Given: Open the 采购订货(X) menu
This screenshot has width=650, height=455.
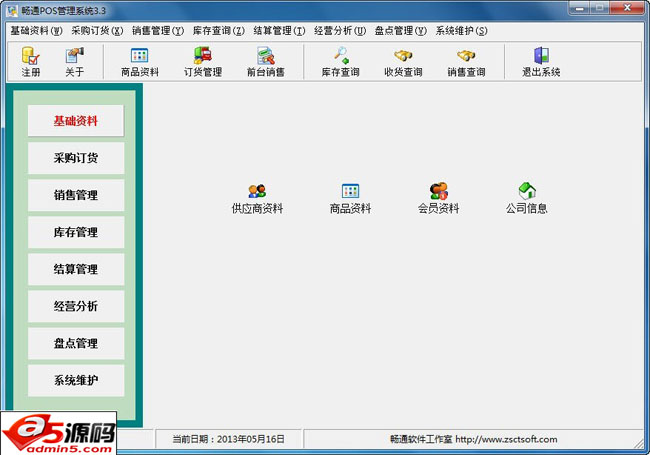Looking at the screenshot, I should point(97,31).
